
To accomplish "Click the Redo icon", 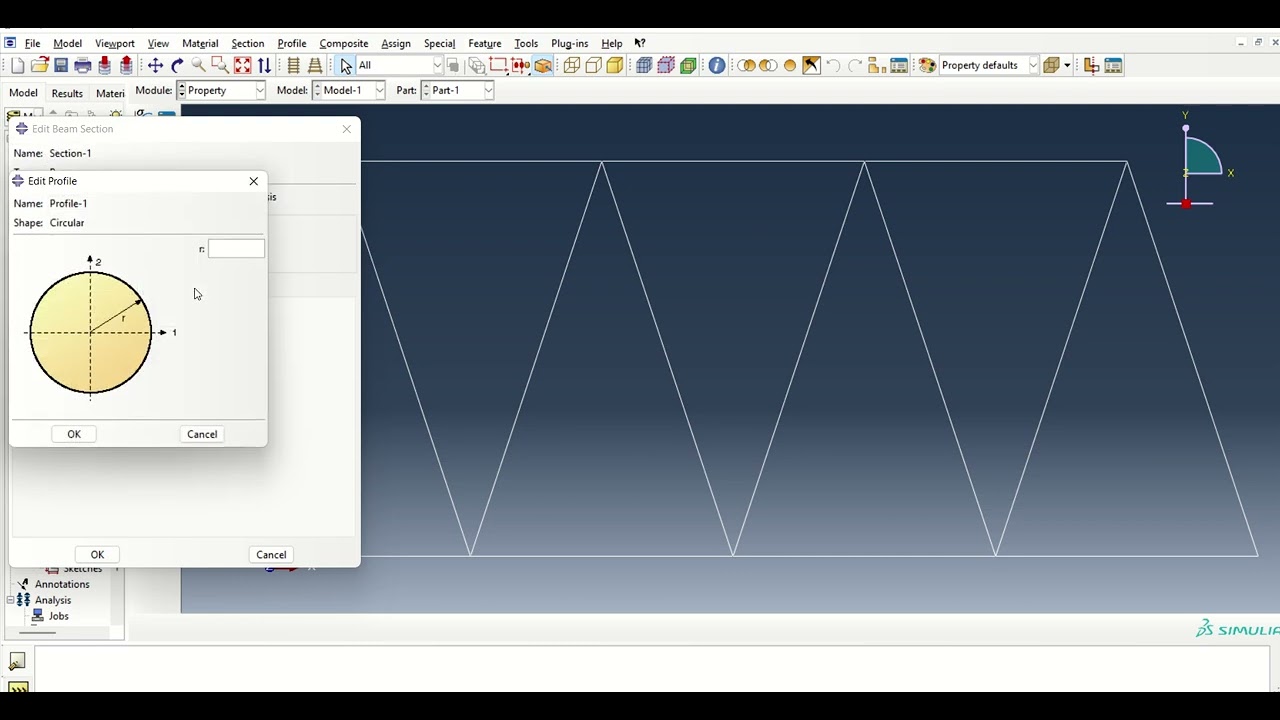I will click(x=855, y=66).
